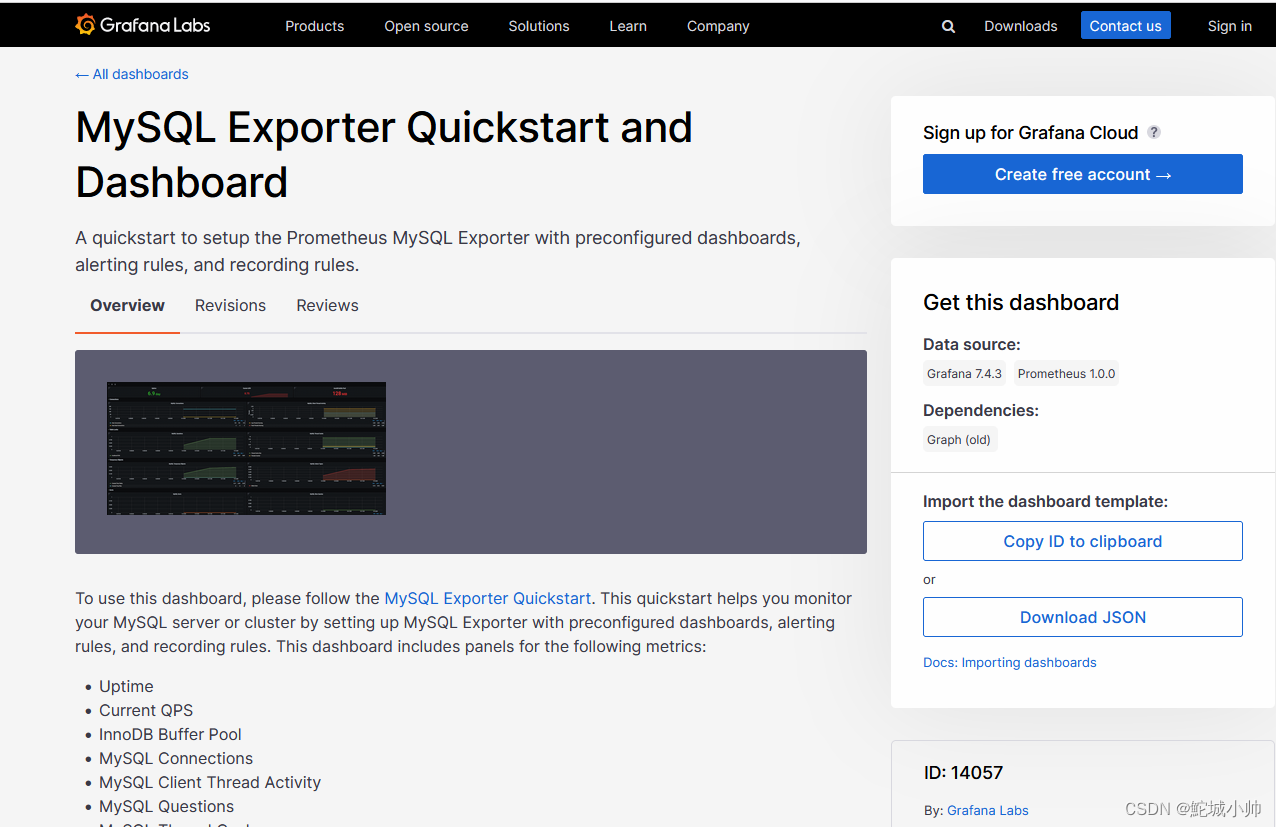Click the Get this dashboard heading
Viewport: 1276px width, 827px height.
click(x=1021, y=302)
